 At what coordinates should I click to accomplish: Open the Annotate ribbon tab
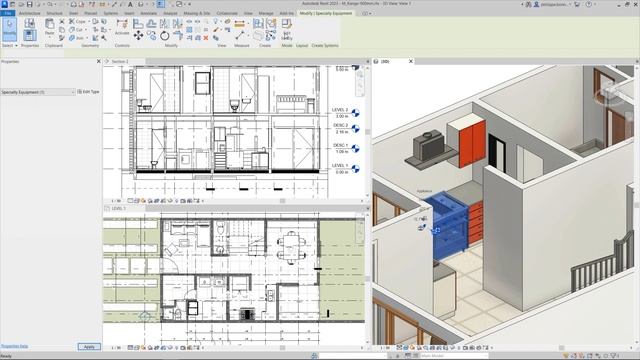pos(149,13)
